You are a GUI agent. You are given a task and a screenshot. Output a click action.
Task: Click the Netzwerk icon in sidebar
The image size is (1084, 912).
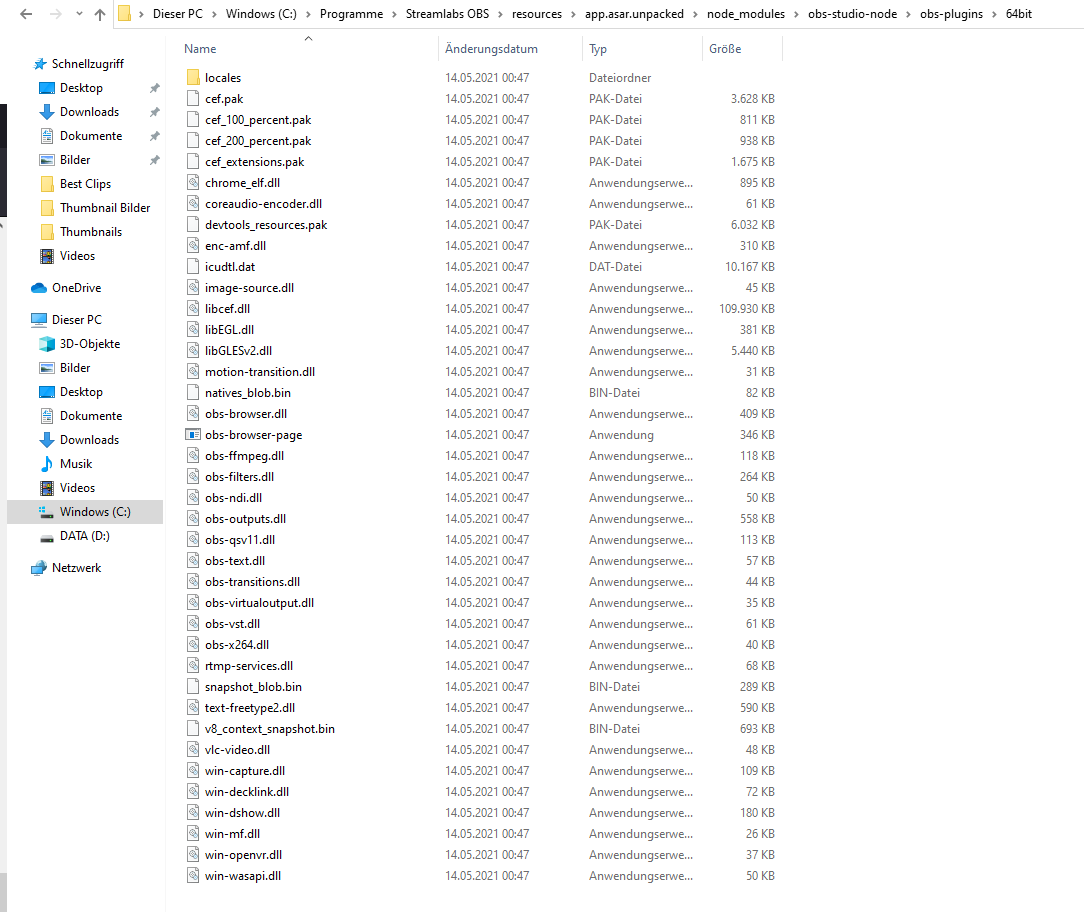click(x=39, y=568)
